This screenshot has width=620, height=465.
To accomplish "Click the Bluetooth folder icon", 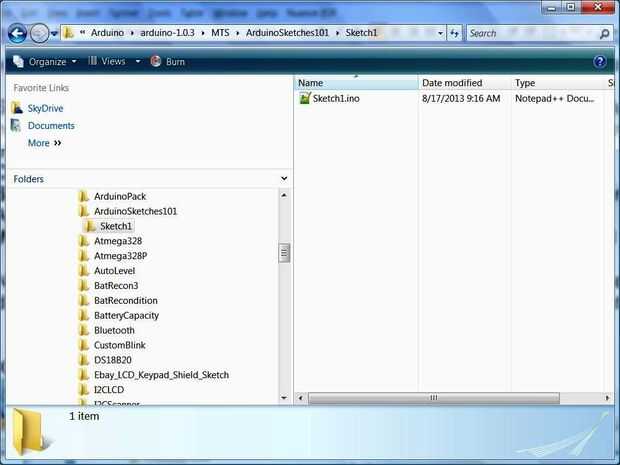I will pyautogui.click(x=83, y=330).
